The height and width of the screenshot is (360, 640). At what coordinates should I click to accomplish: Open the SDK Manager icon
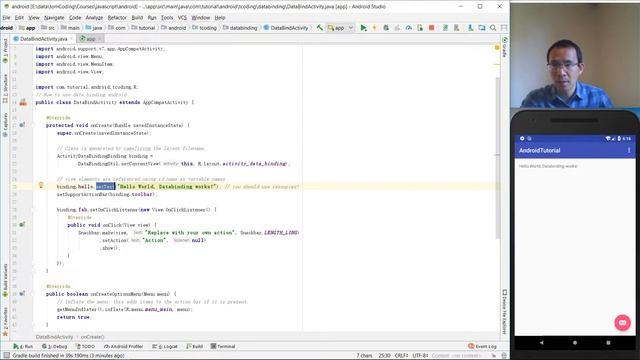pyautogui.click(x=457, y=28)
